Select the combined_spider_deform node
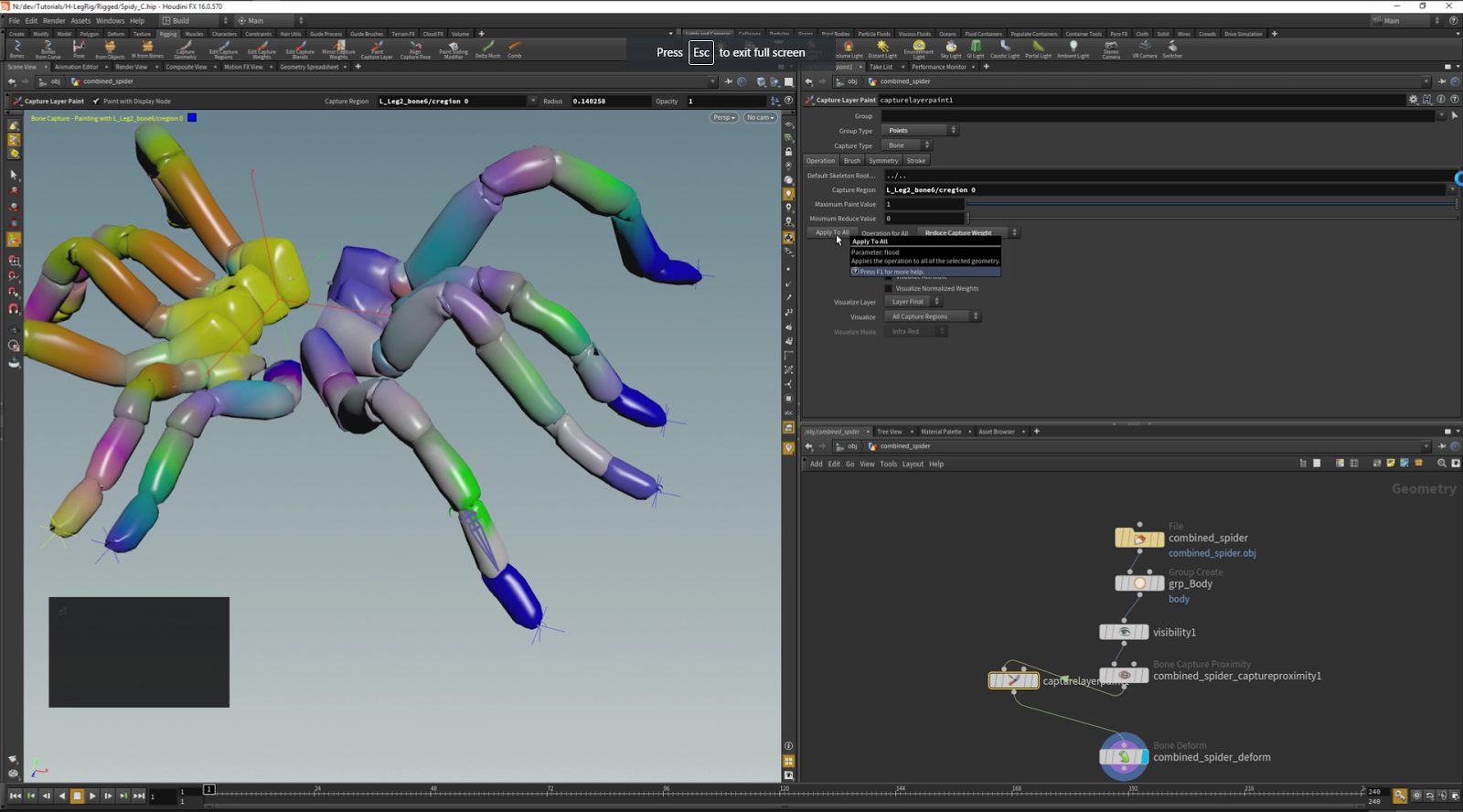The height and width of the screenshot is (812, 1463). click(x=1124, y=756)
